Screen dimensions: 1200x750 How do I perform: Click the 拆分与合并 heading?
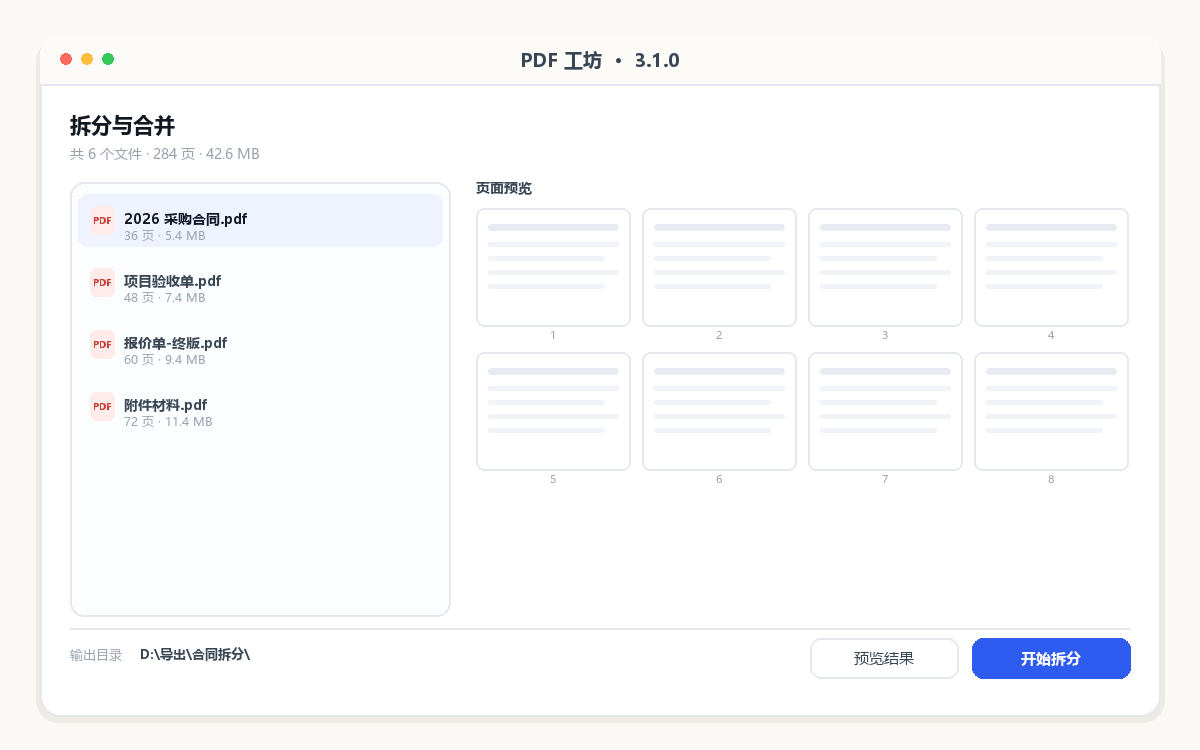tap(123, 126)
